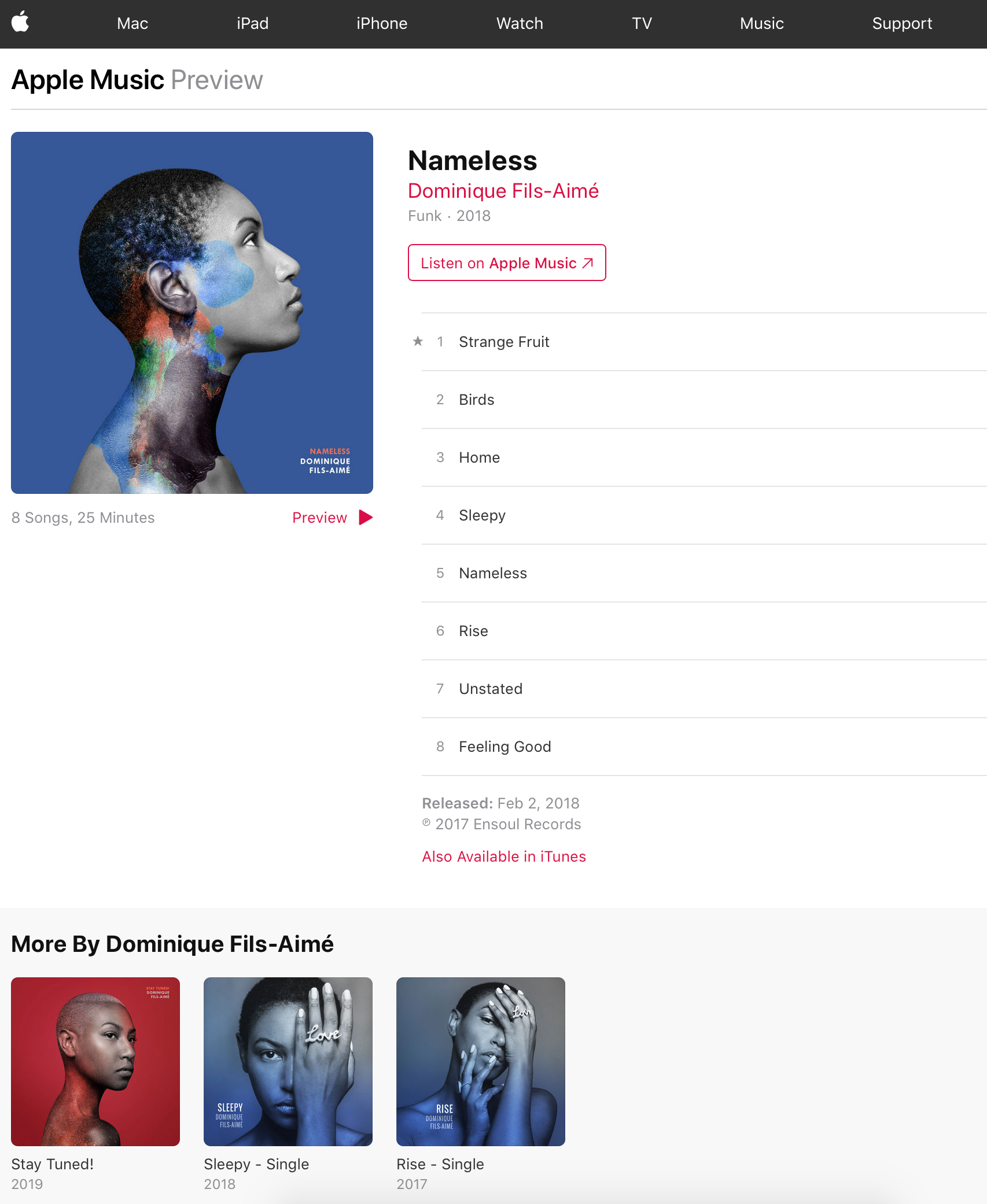This screenshot has width=987, height=1204.
Task: Open Rise - Single cover thumbnail
Action: pos(481,1062)
